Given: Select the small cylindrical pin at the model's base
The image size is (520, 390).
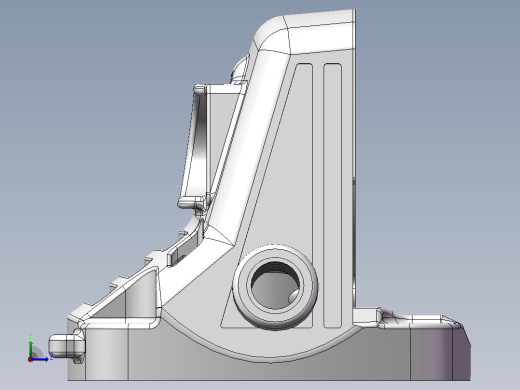Looking at the screenshot, I should pyautogui.click(x=66, y=346).
